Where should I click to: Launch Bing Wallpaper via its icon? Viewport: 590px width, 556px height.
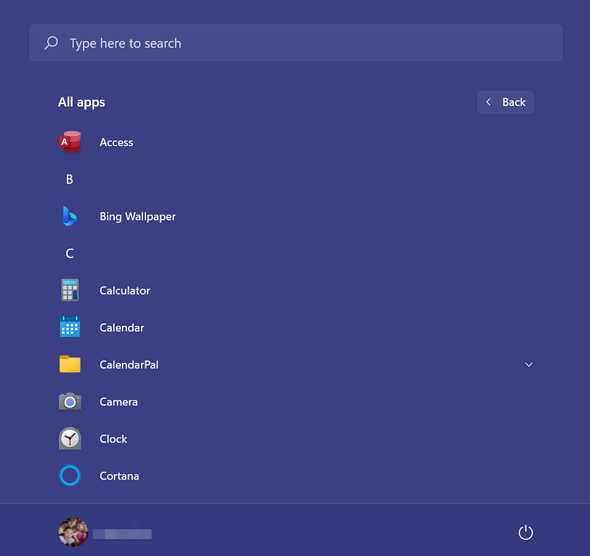click(x=70, y=216)
